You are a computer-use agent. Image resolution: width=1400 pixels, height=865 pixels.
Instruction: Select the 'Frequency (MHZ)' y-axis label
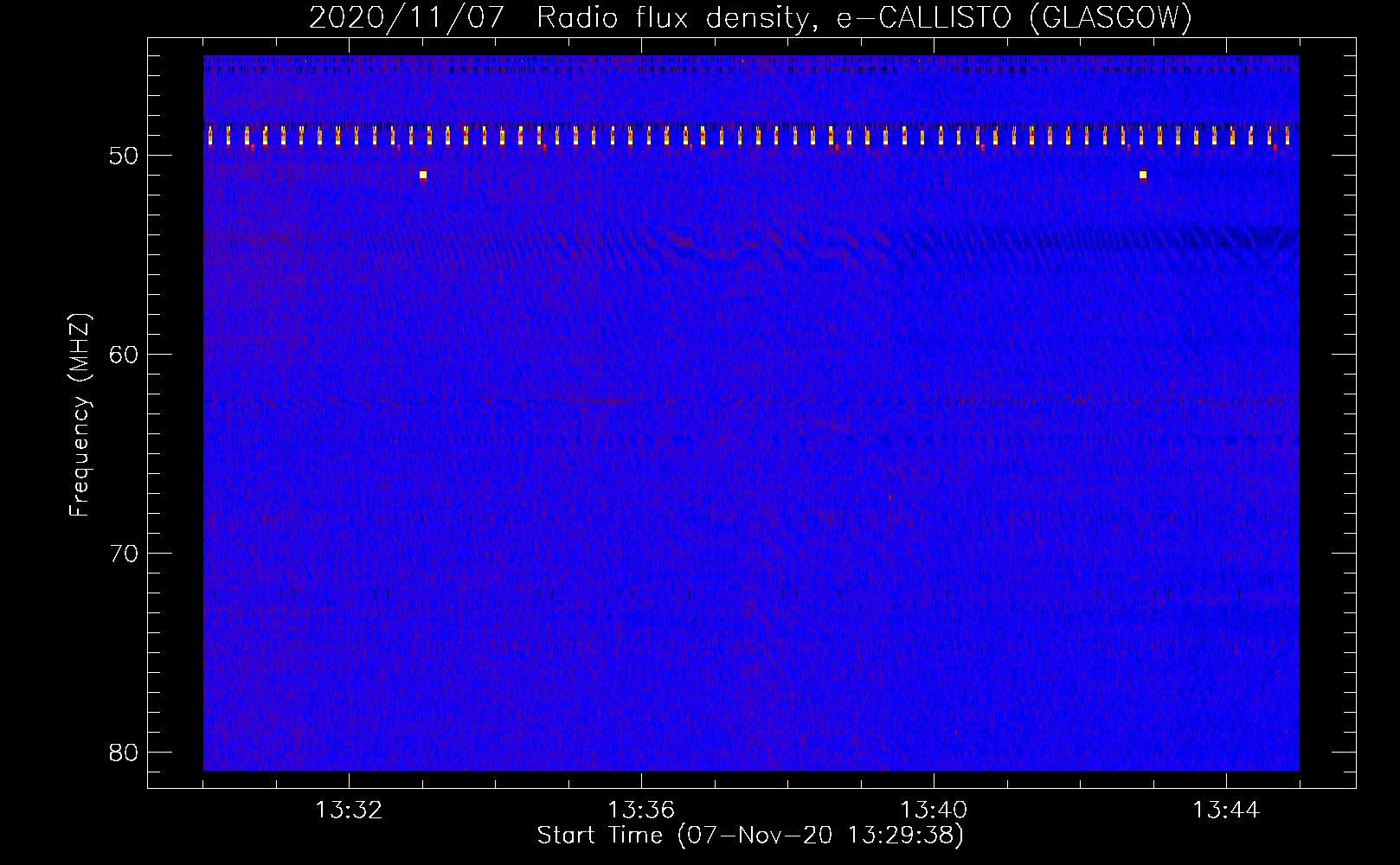(80, 415)
